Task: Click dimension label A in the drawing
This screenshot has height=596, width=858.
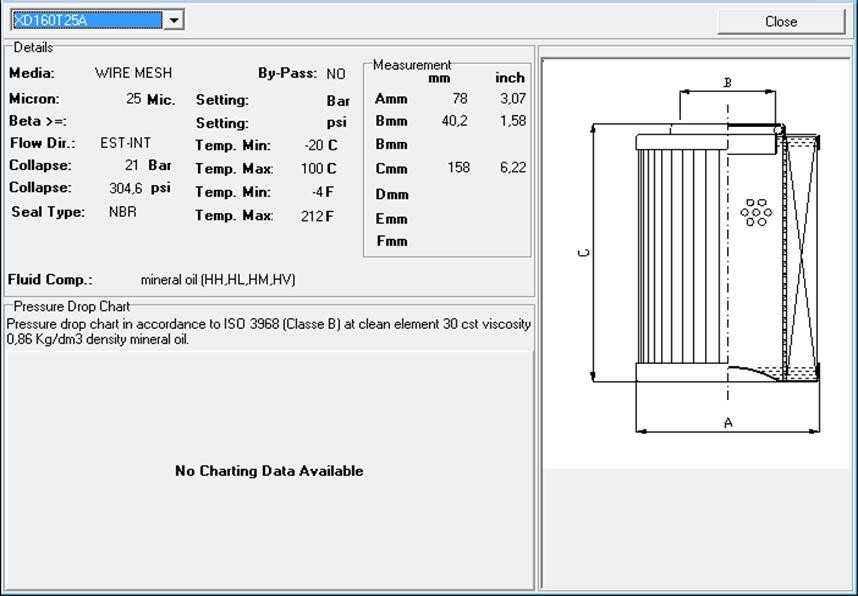Action: point(728,423)
